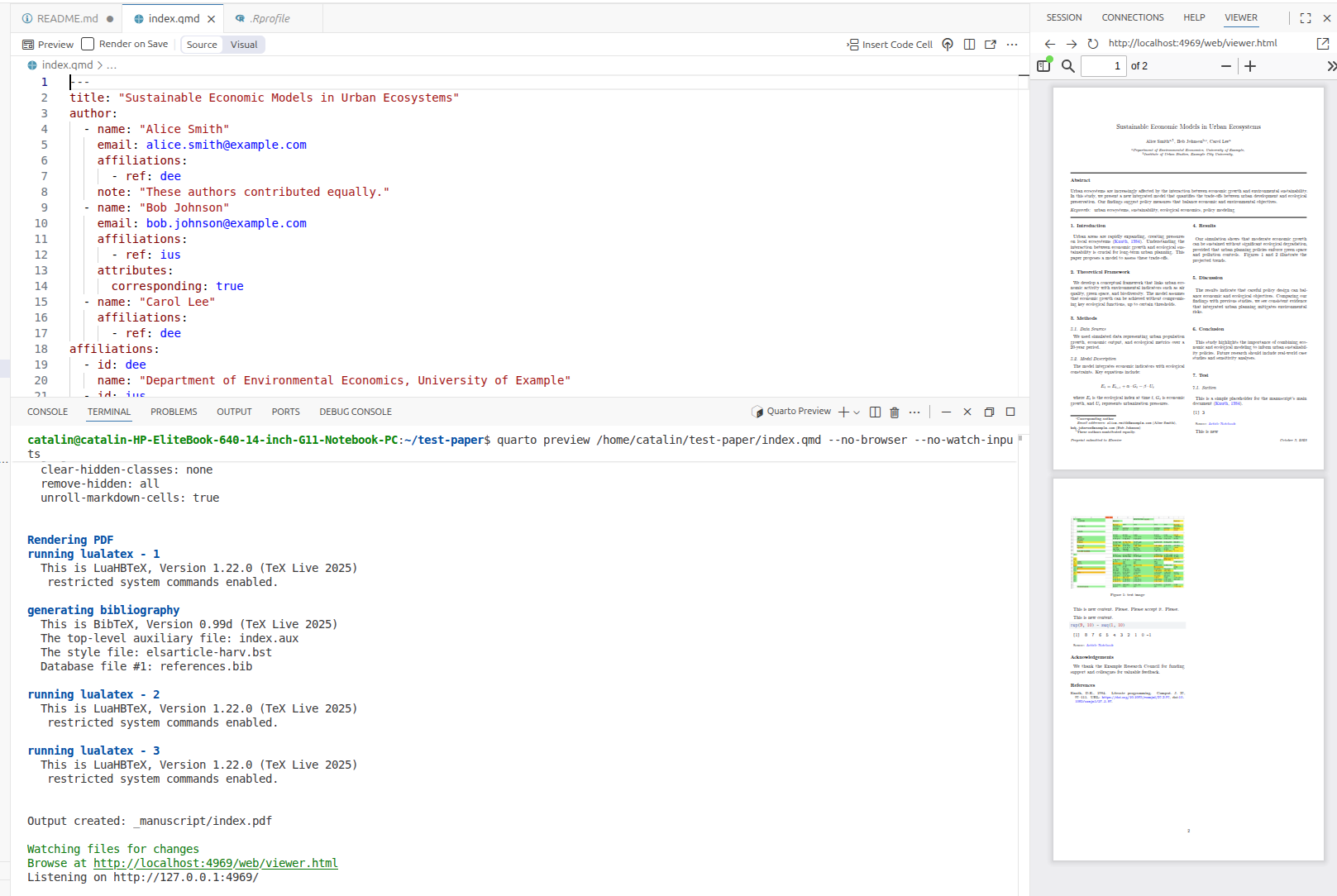This screenshot has height=896, width=1337.
Task: Split the editor with split icon
Action: pos(969,45)
